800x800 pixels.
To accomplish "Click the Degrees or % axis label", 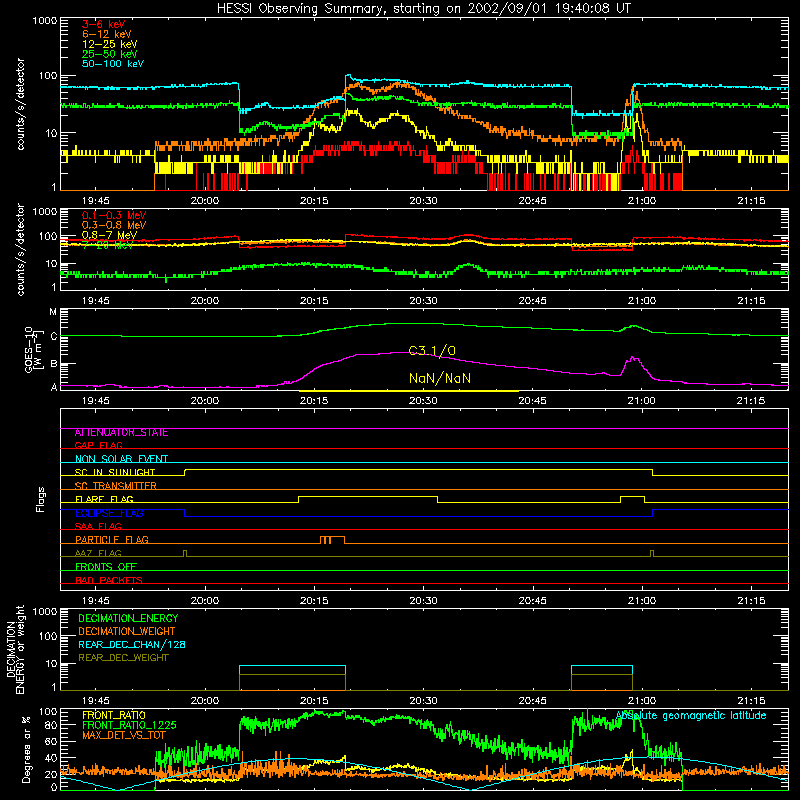I will pyautogui.click(x=26, y=749).
